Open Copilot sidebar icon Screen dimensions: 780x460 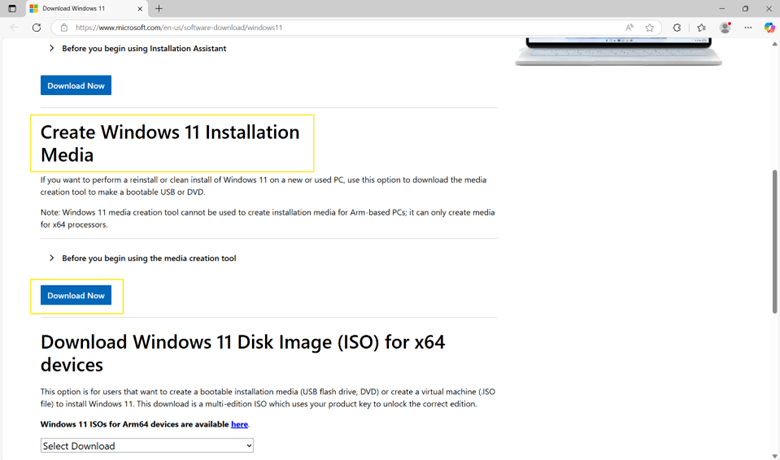click(769, 27)
